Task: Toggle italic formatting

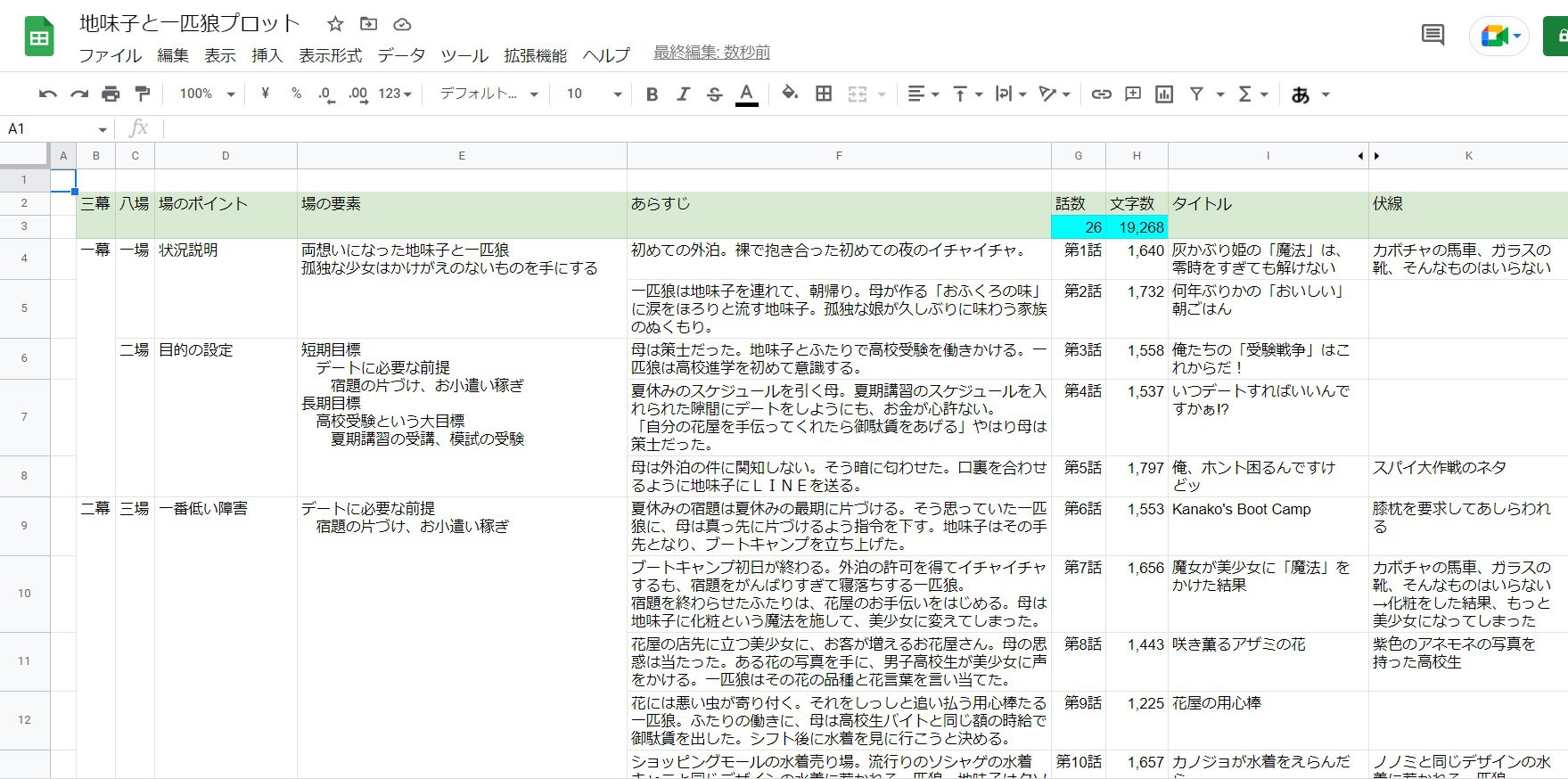Action: [x=683, y=94]
